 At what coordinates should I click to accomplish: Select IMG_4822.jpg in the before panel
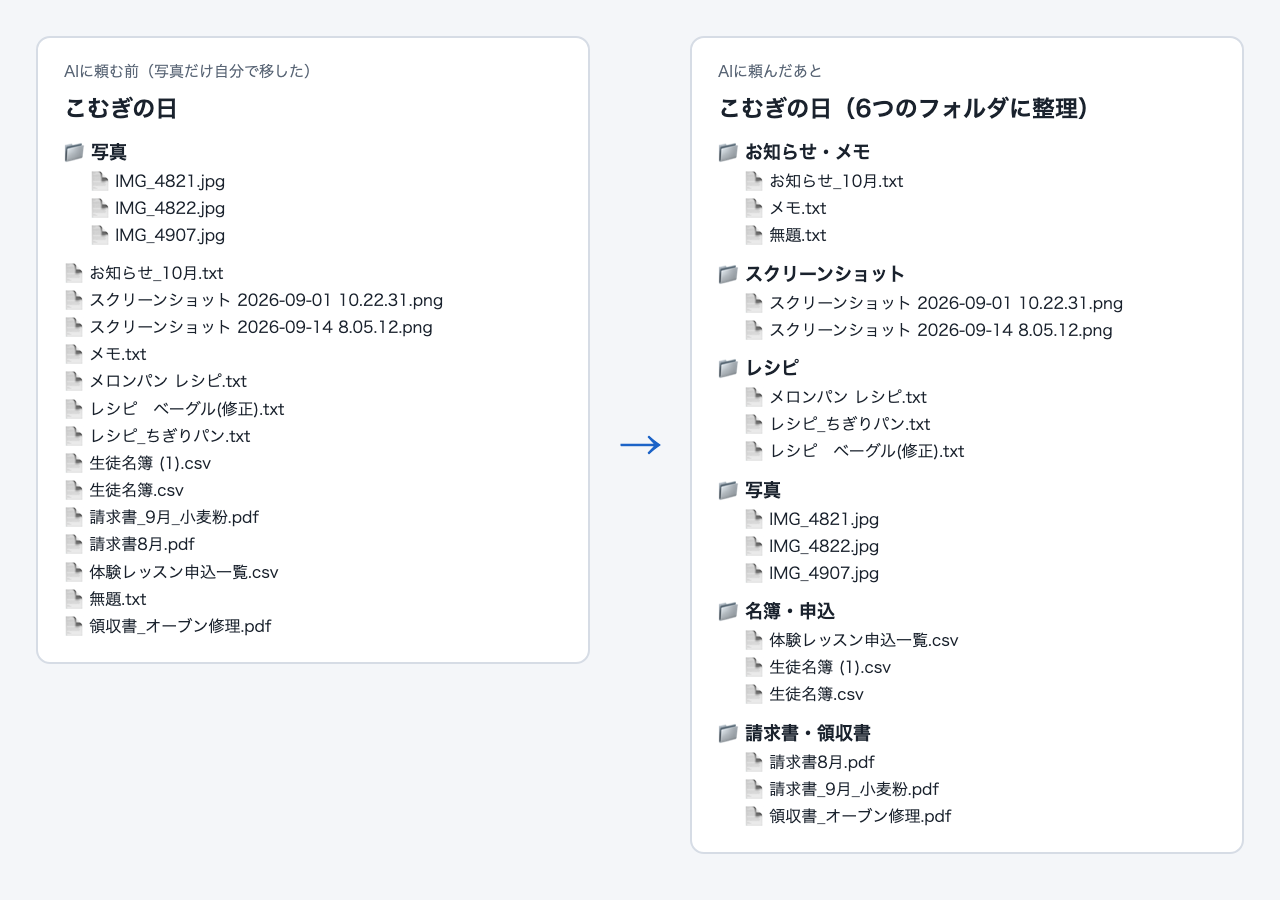click(170, 208)
